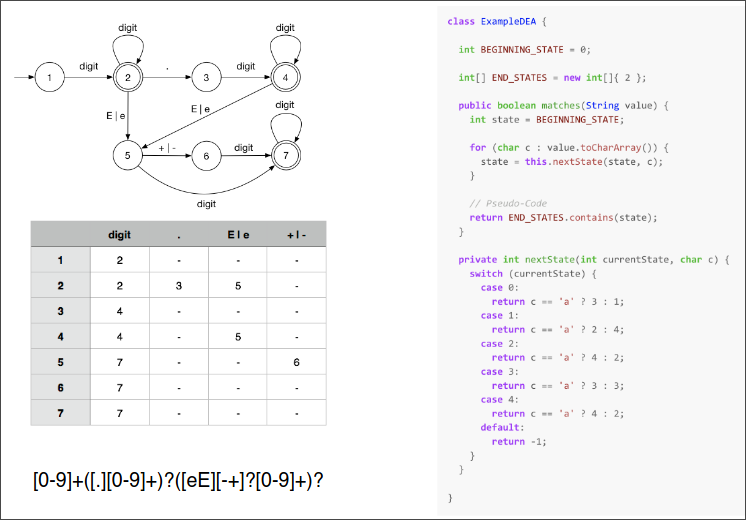
Task: Click accepting state node 7
Action: pos(285,156)
